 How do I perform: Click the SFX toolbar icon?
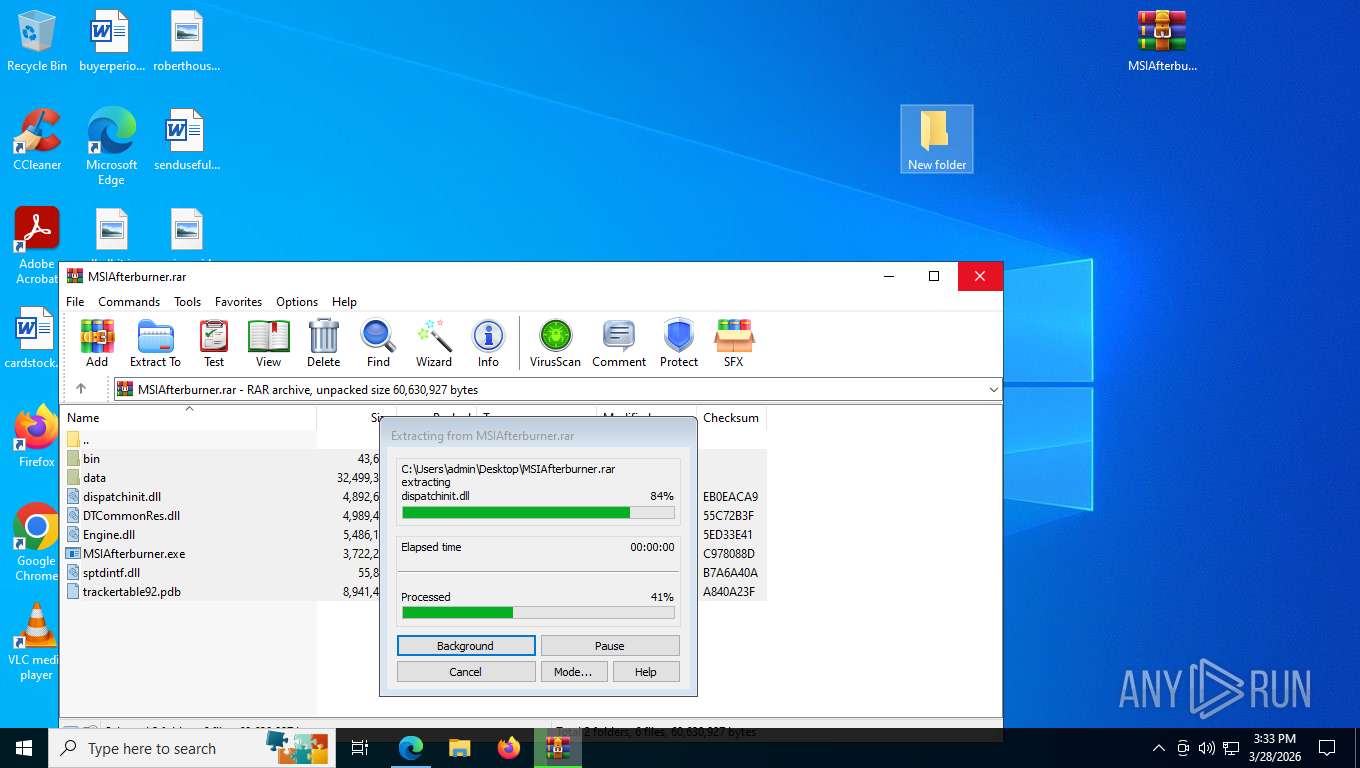click(x=734, y=343)
